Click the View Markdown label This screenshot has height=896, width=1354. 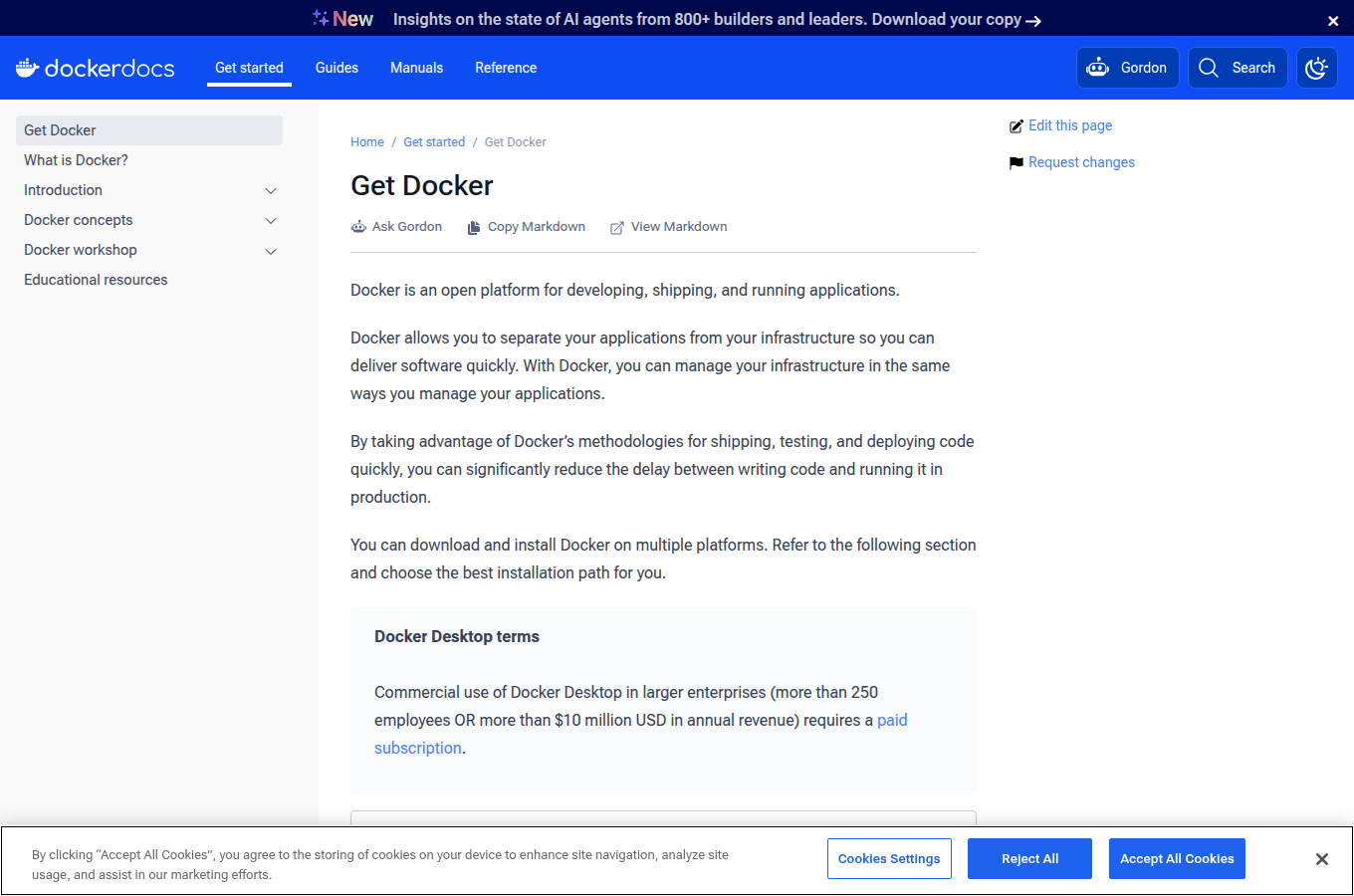(679, 227)
